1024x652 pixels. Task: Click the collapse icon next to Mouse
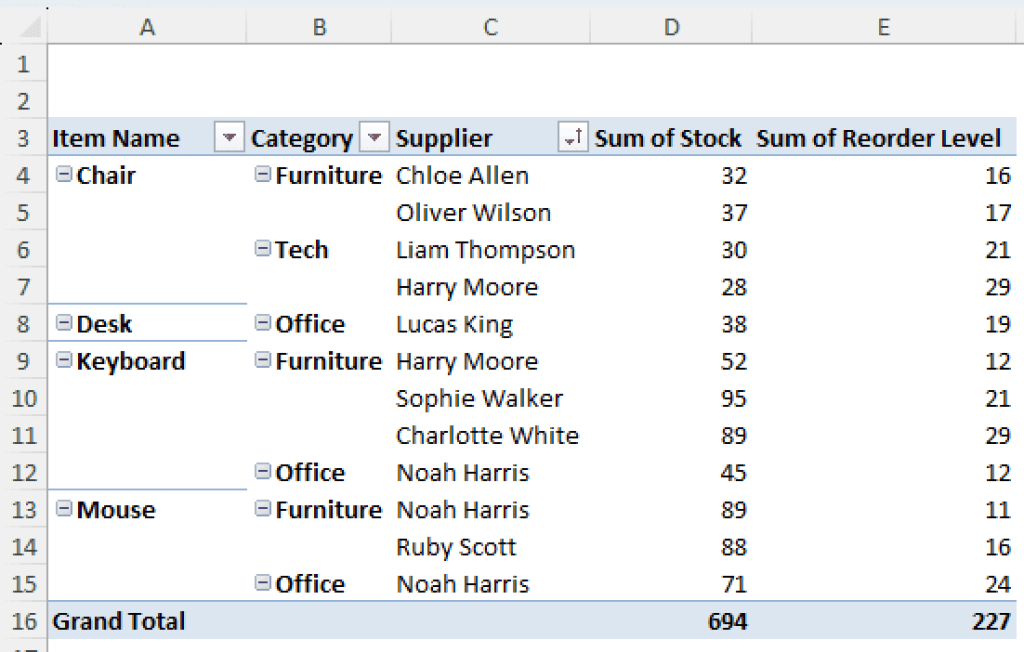[63, 510]
